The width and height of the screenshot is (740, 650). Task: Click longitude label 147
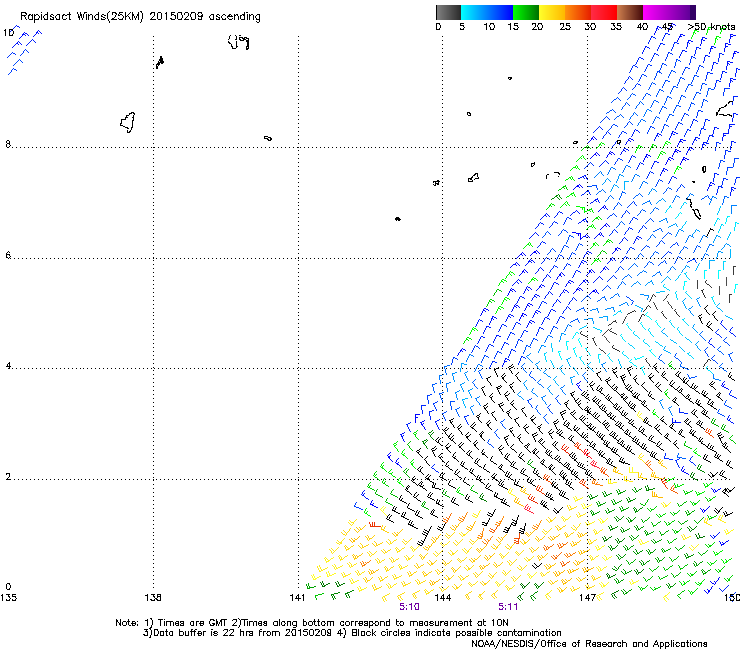(588, 598)
